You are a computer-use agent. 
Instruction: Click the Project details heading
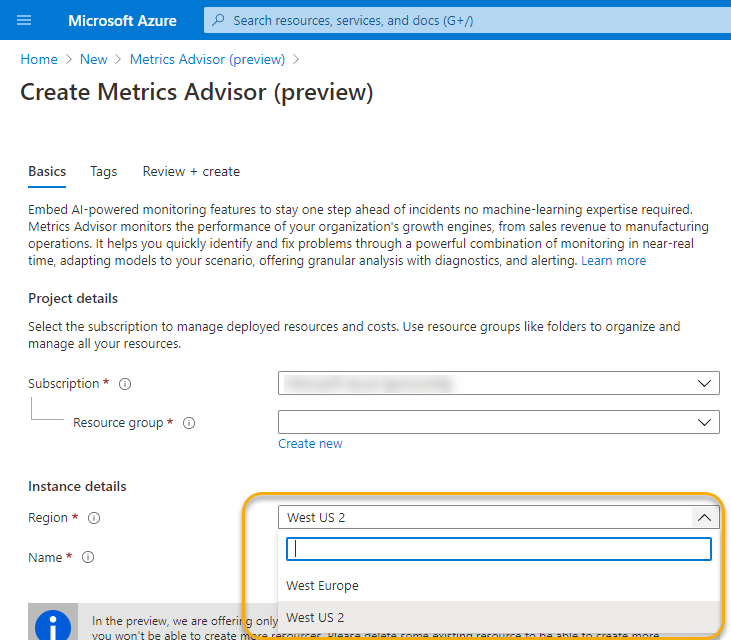click(73, 298)
